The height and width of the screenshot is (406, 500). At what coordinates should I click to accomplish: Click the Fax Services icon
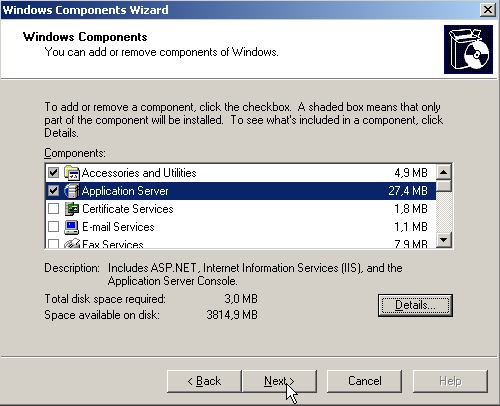pyautogui.click(x=72, y=243)
